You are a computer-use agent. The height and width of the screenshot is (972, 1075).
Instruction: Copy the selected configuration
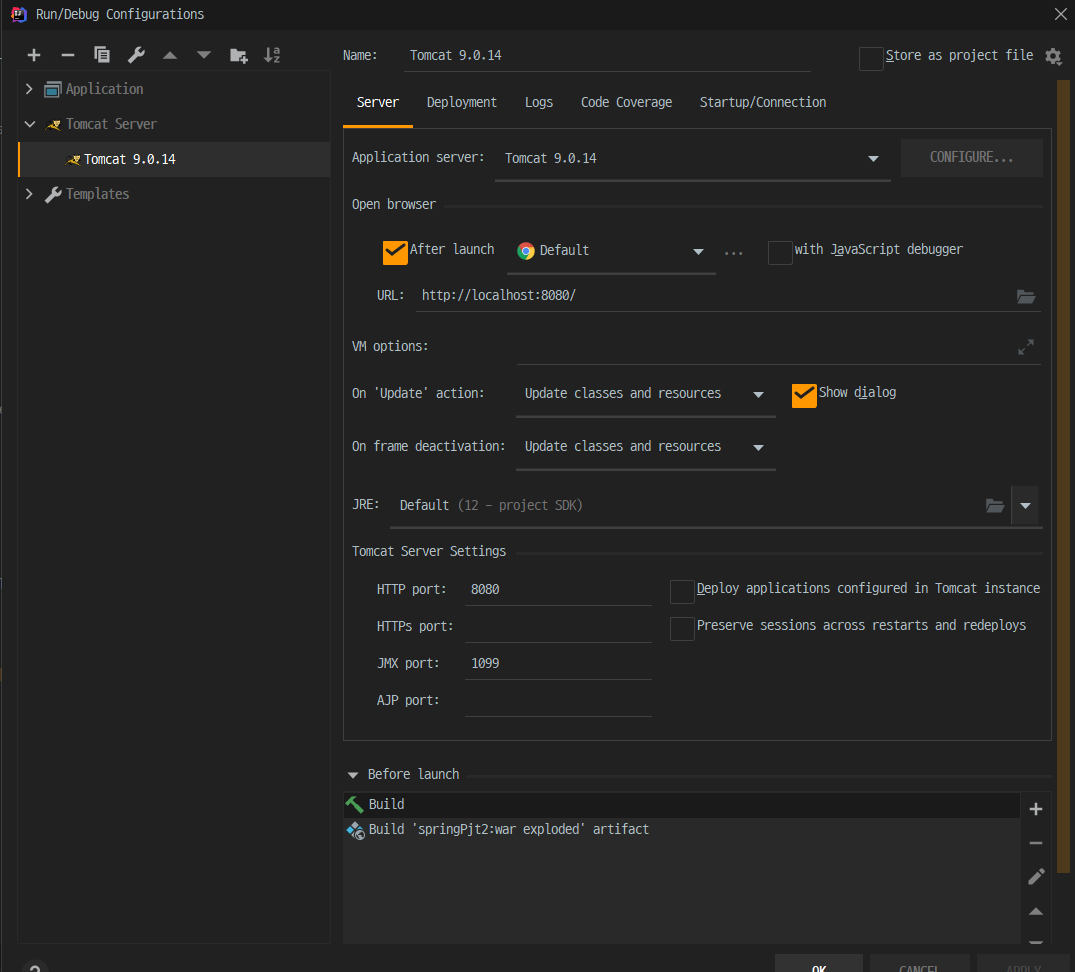[102, 56]
